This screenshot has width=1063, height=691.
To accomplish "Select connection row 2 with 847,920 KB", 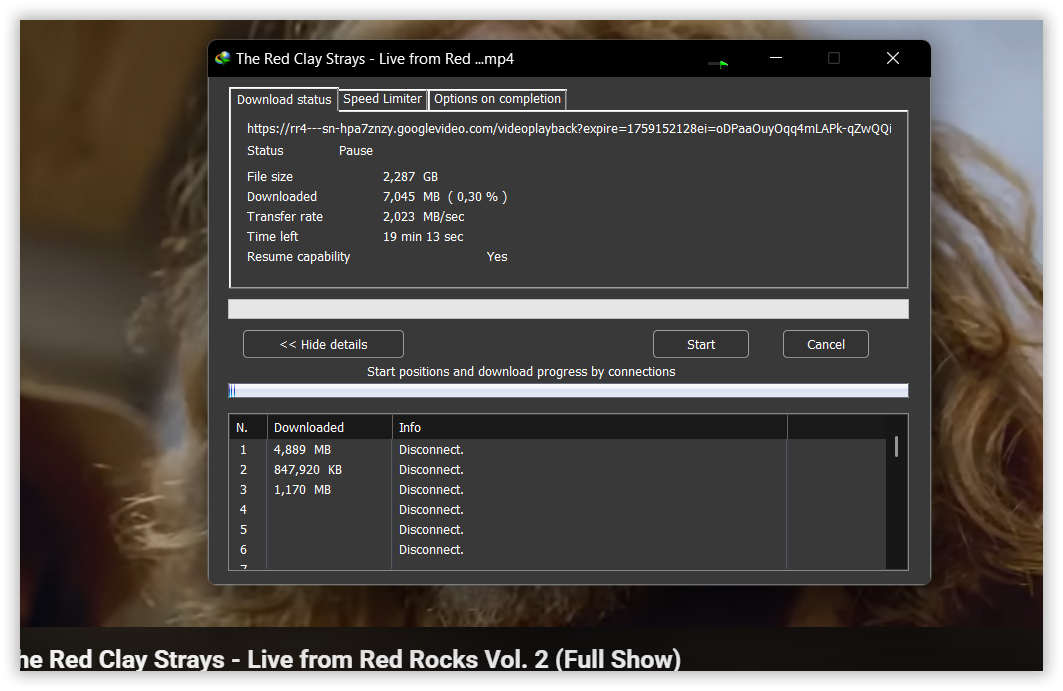I will coord(557,470).
